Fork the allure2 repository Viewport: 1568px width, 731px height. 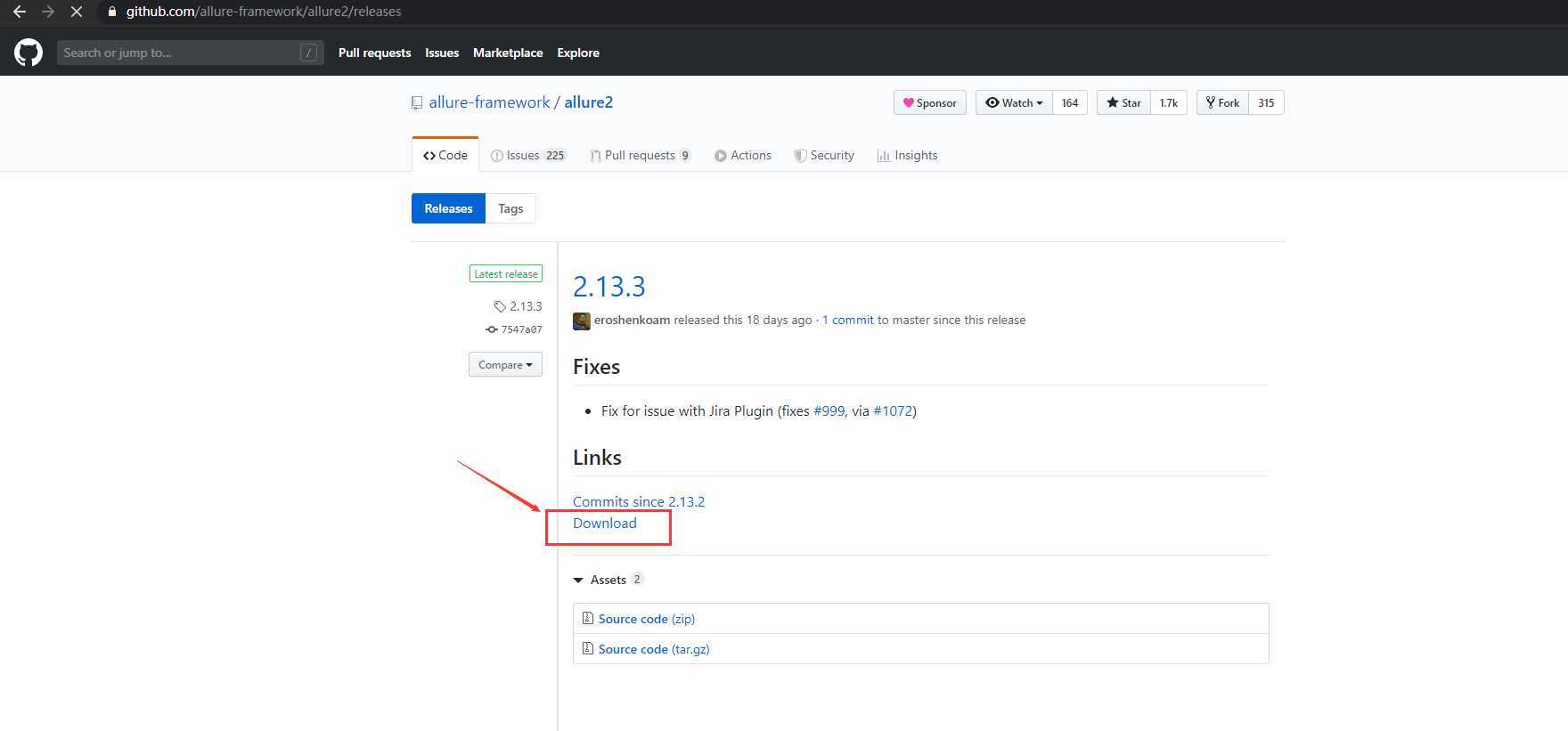pyautogui.click(x=1222, y=102)
